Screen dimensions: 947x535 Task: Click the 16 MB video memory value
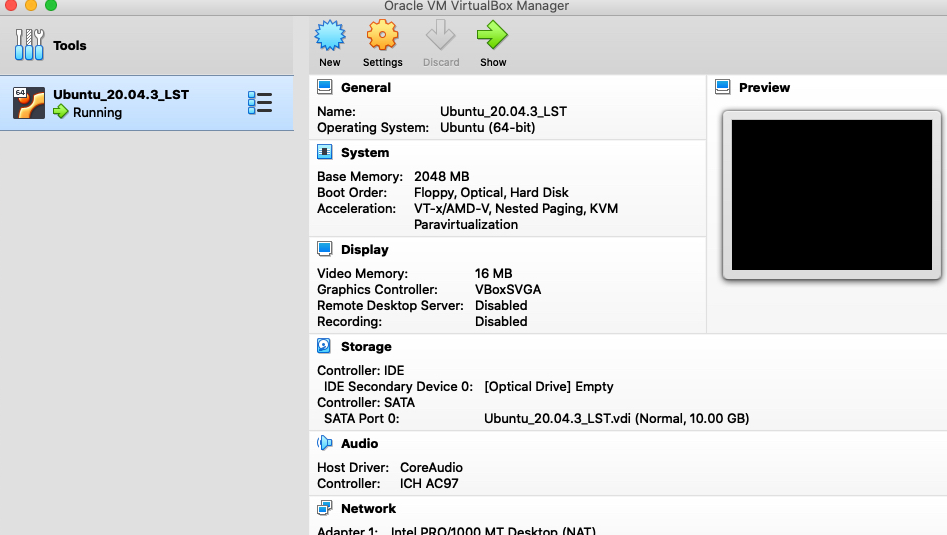(493, 274)
